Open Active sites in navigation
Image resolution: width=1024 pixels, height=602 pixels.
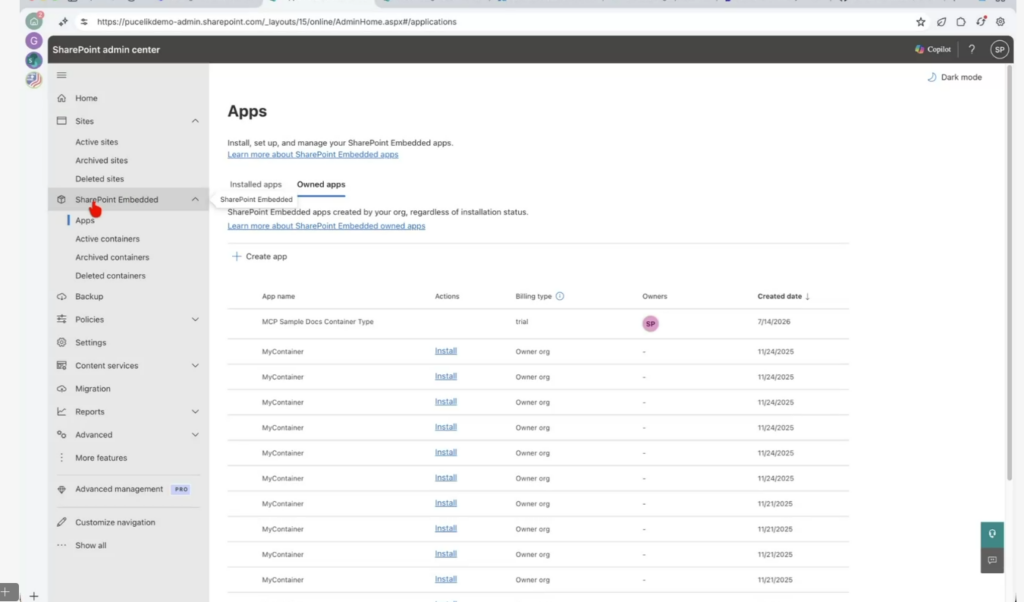click(97, 142)
